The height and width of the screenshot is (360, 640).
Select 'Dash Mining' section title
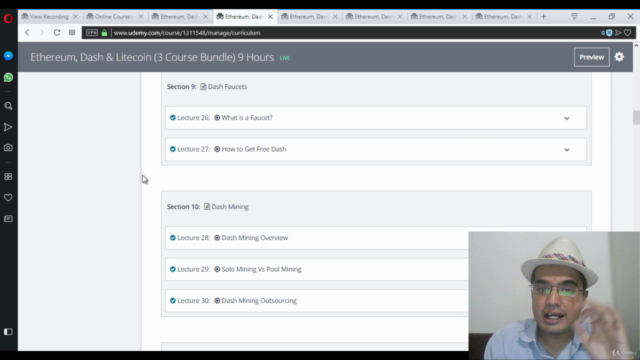tap(230, 207)
